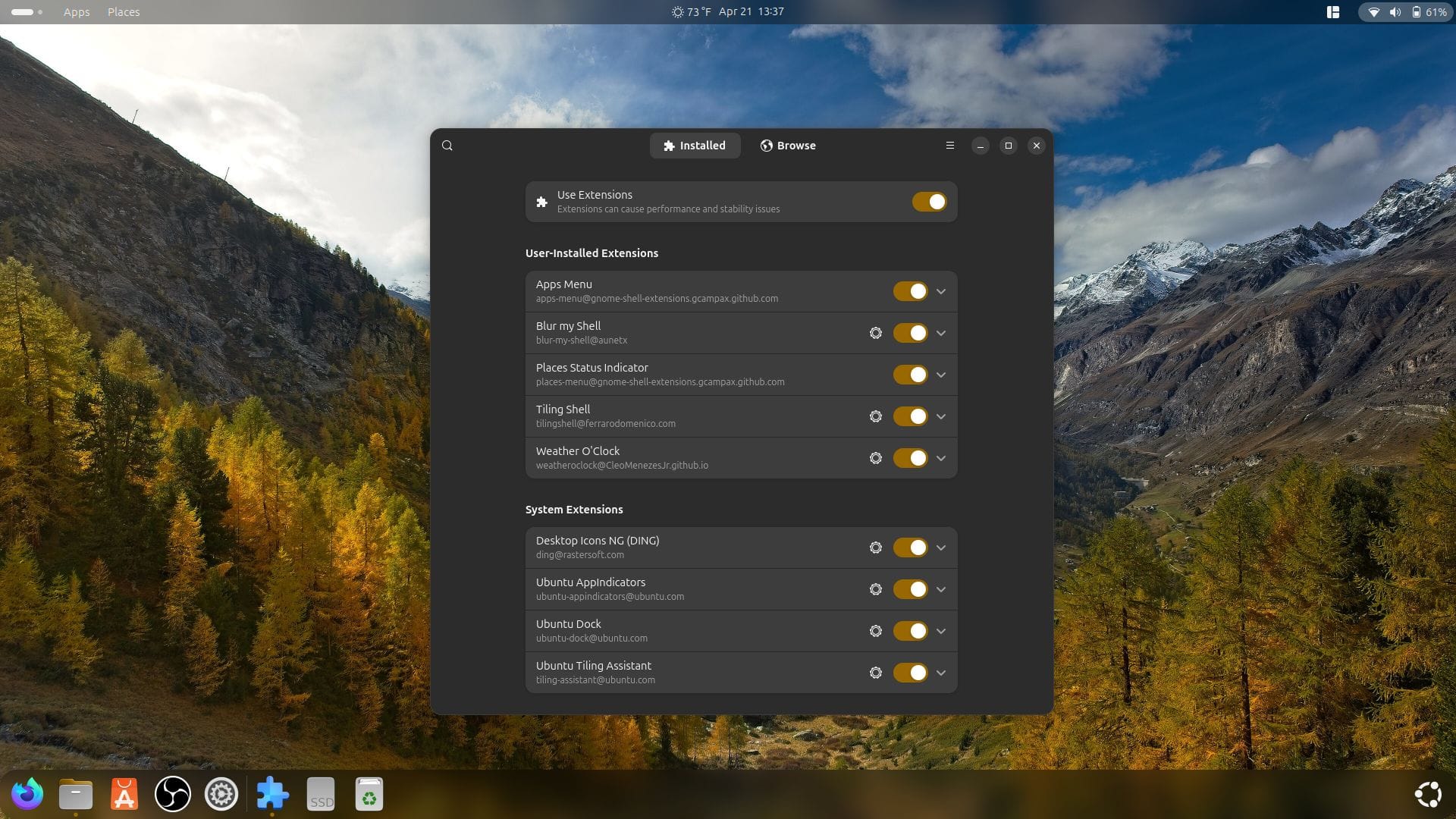This screenshot has width=1456, height=819.
Task: Open Desktop Icons NG settings gear
Action: (876, 548)
